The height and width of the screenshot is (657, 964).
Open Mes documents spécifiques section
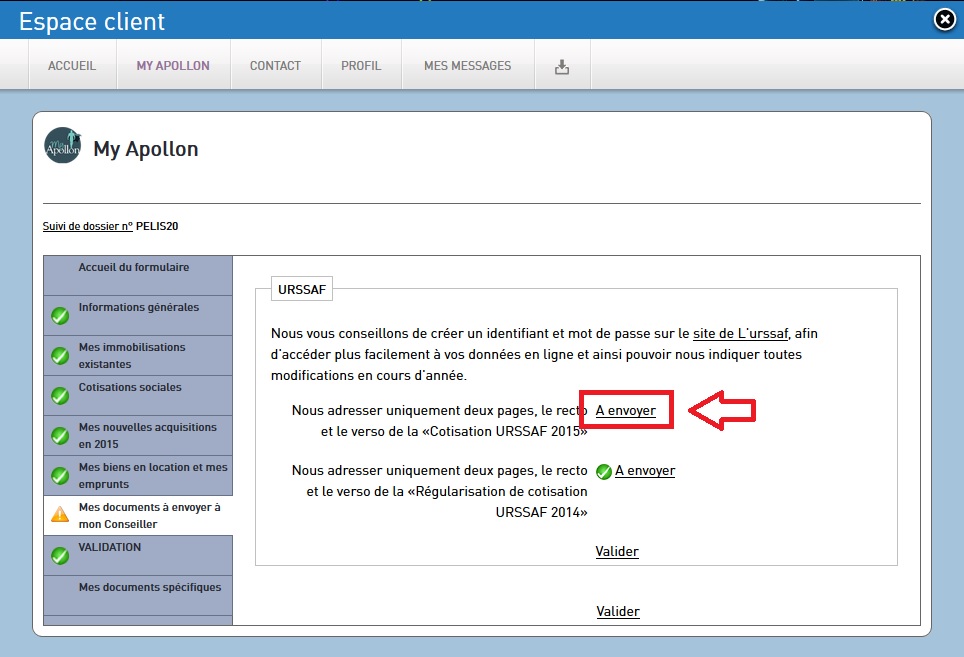point(138,595)
